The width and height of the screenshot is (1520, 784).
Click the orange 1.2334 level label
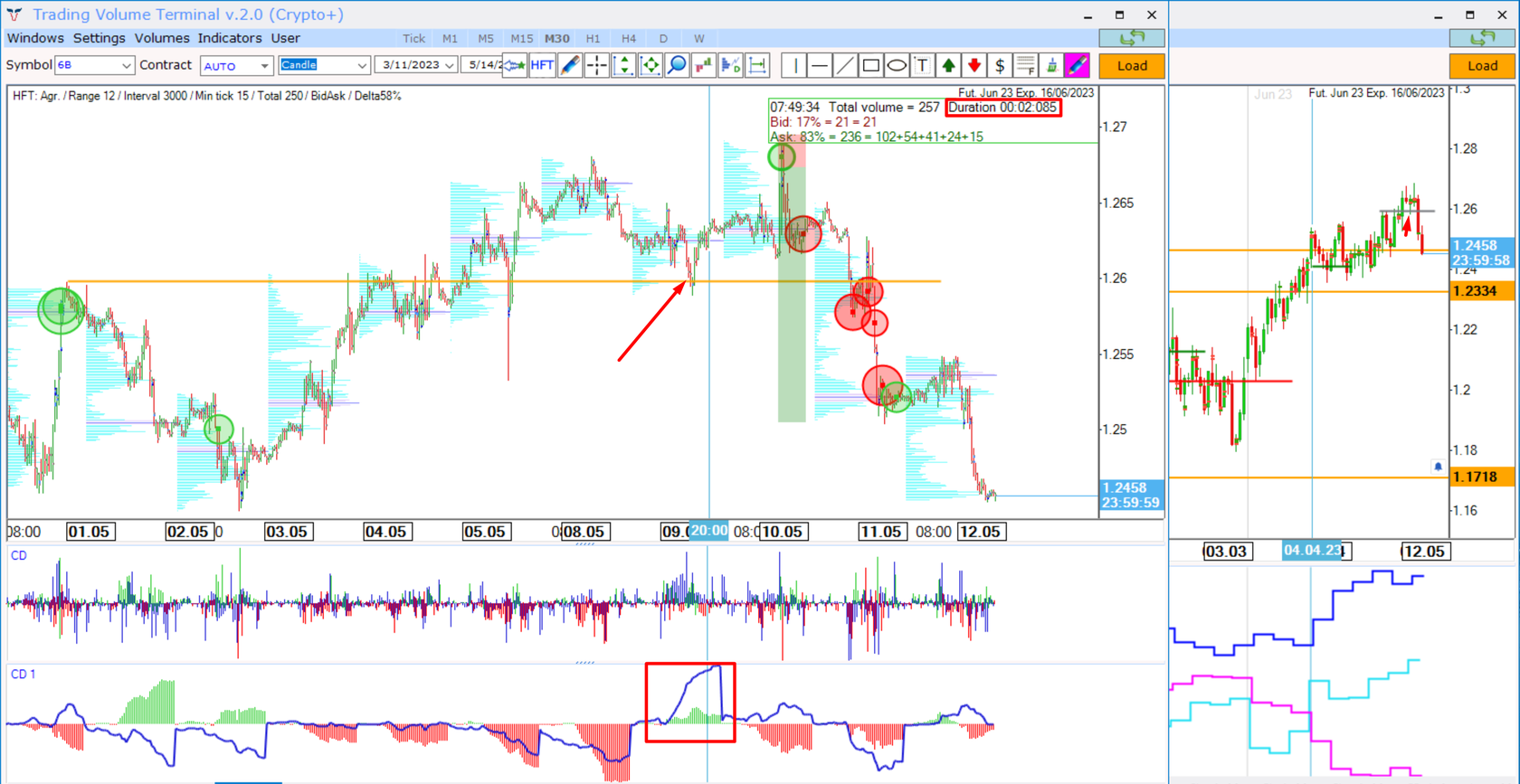(1482, 291)
